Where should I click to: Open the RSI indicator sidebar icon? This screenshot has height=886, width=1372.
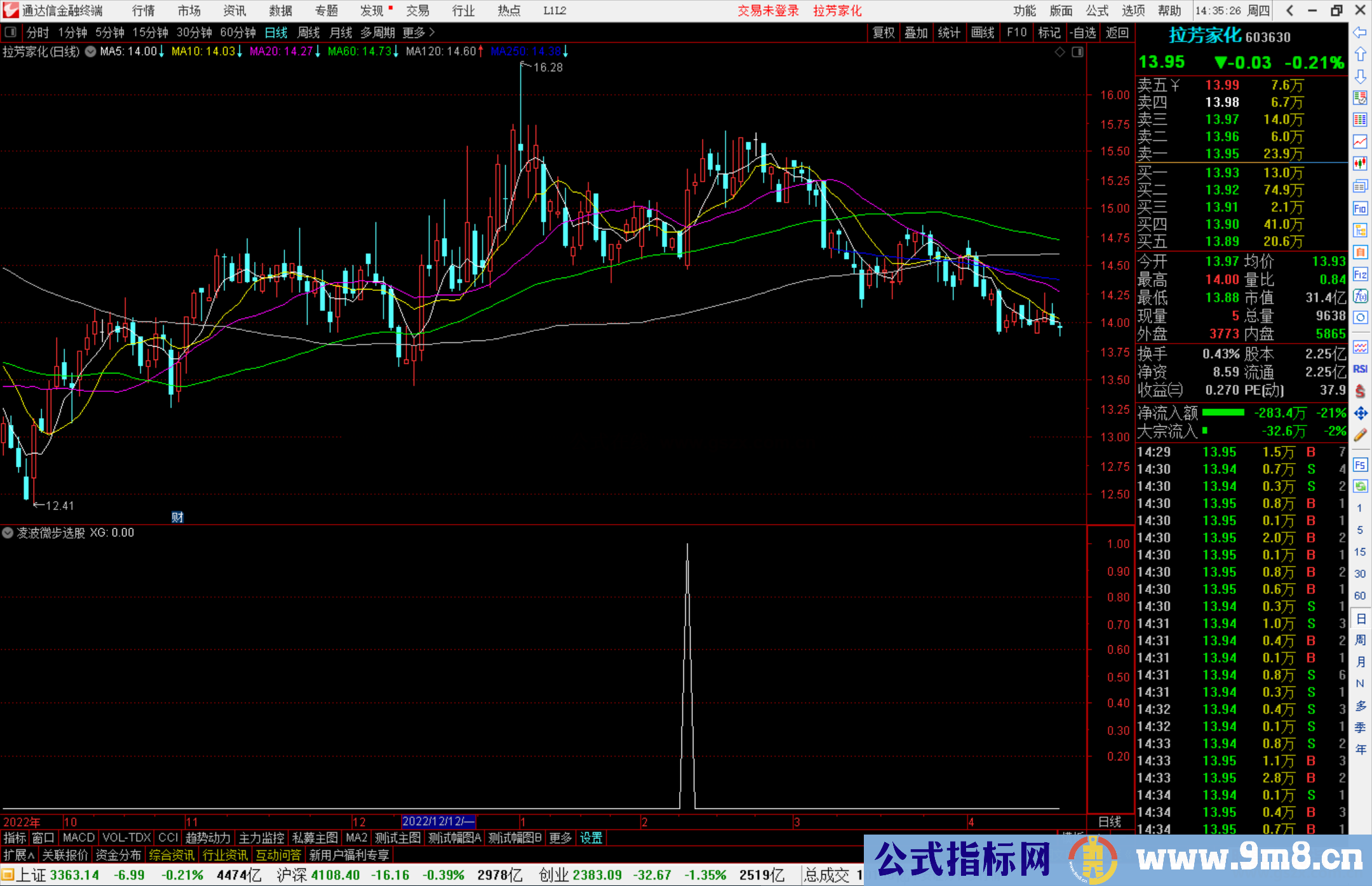tap(1360, 369)
